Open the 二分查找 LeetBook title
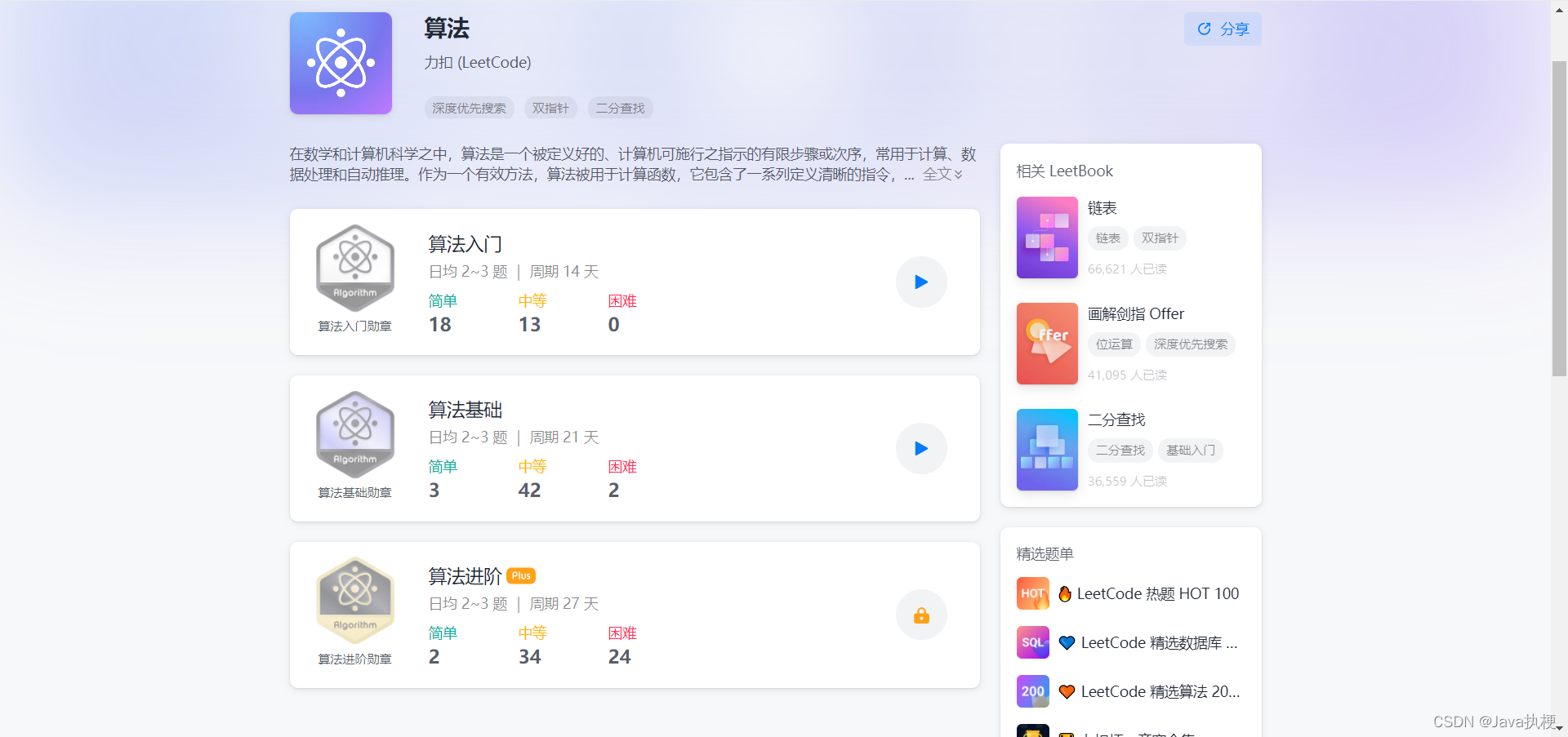The image size is (1568, 737). [x=1116, y=420]
